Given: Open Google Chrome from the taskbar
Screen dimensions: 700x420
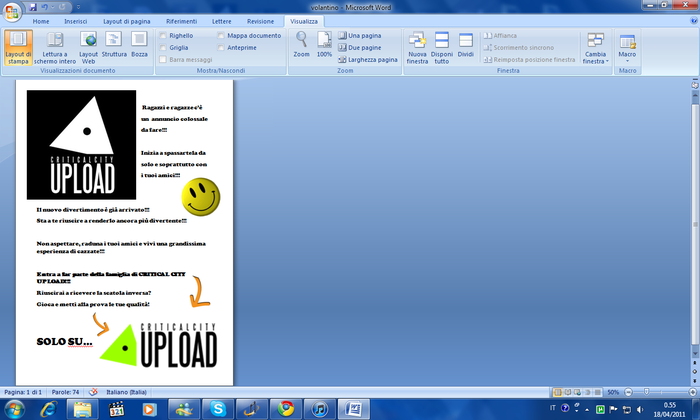Looking at the screenshot, I should [286, 409].
